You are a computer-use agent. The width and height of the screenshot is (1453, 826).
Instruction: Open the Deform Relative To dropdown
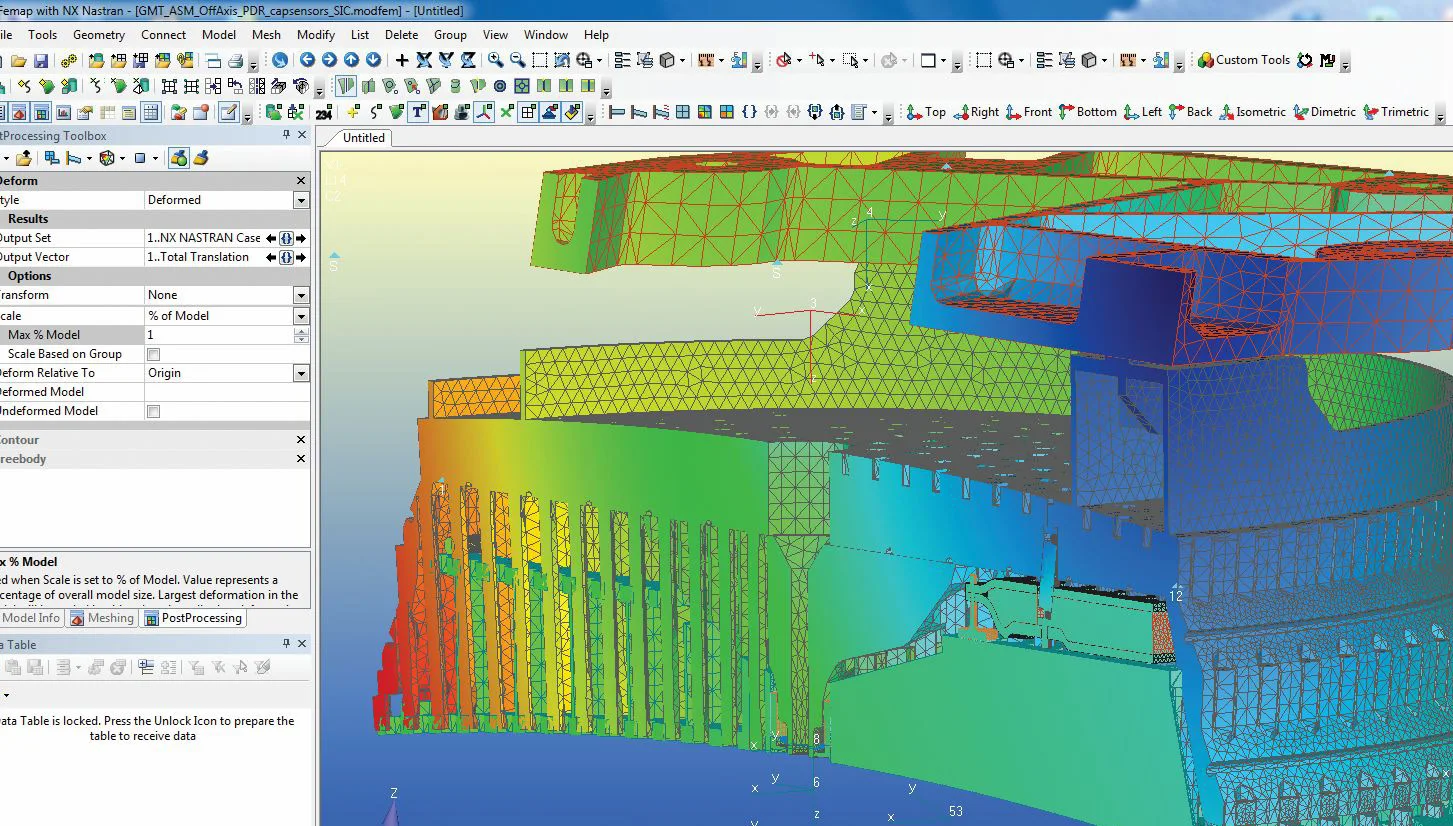point(301,373)
